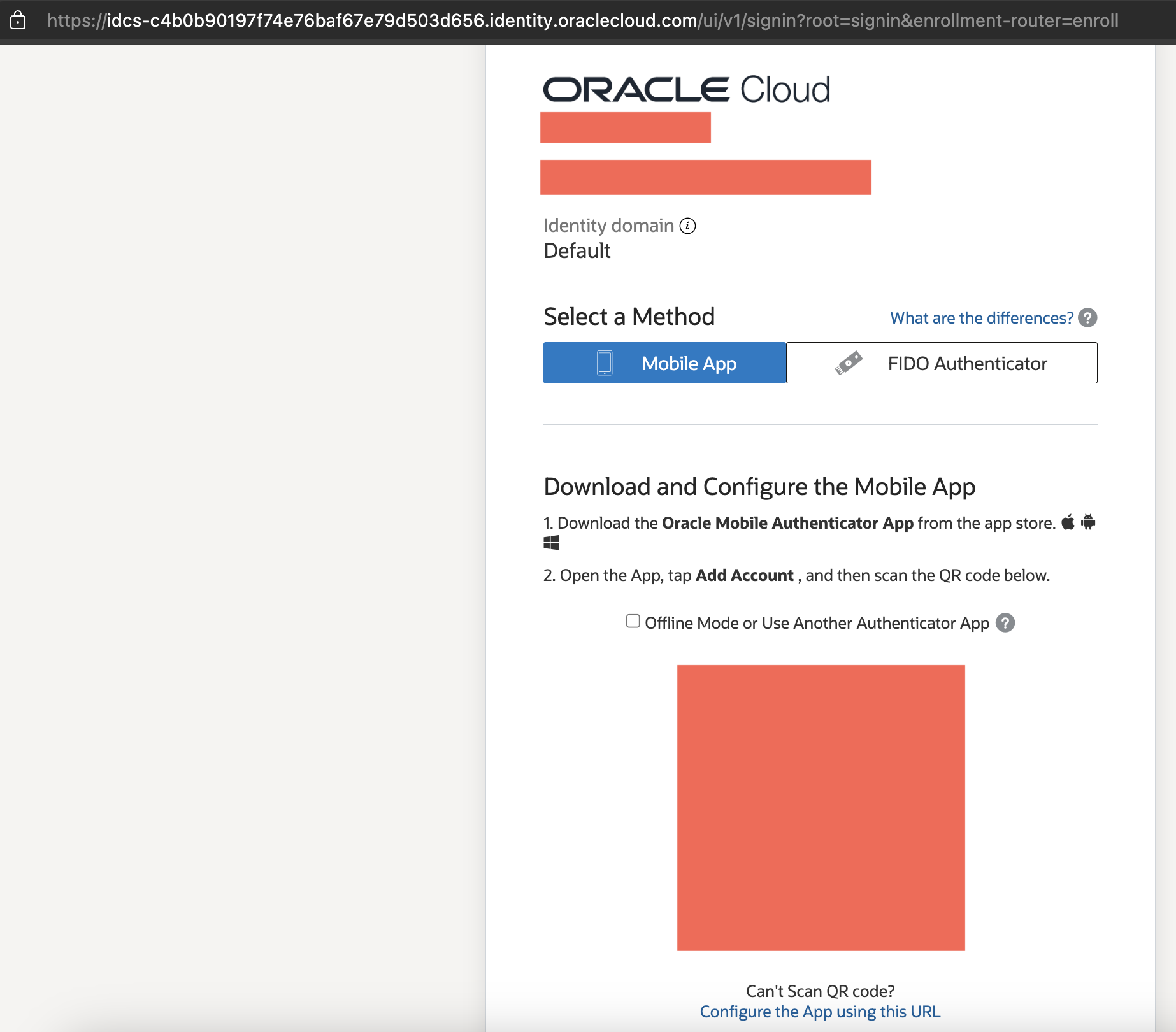1176x1032 pixels.
Task: Click the help icon beside What are the differences
Action: tap(1087, 317)
